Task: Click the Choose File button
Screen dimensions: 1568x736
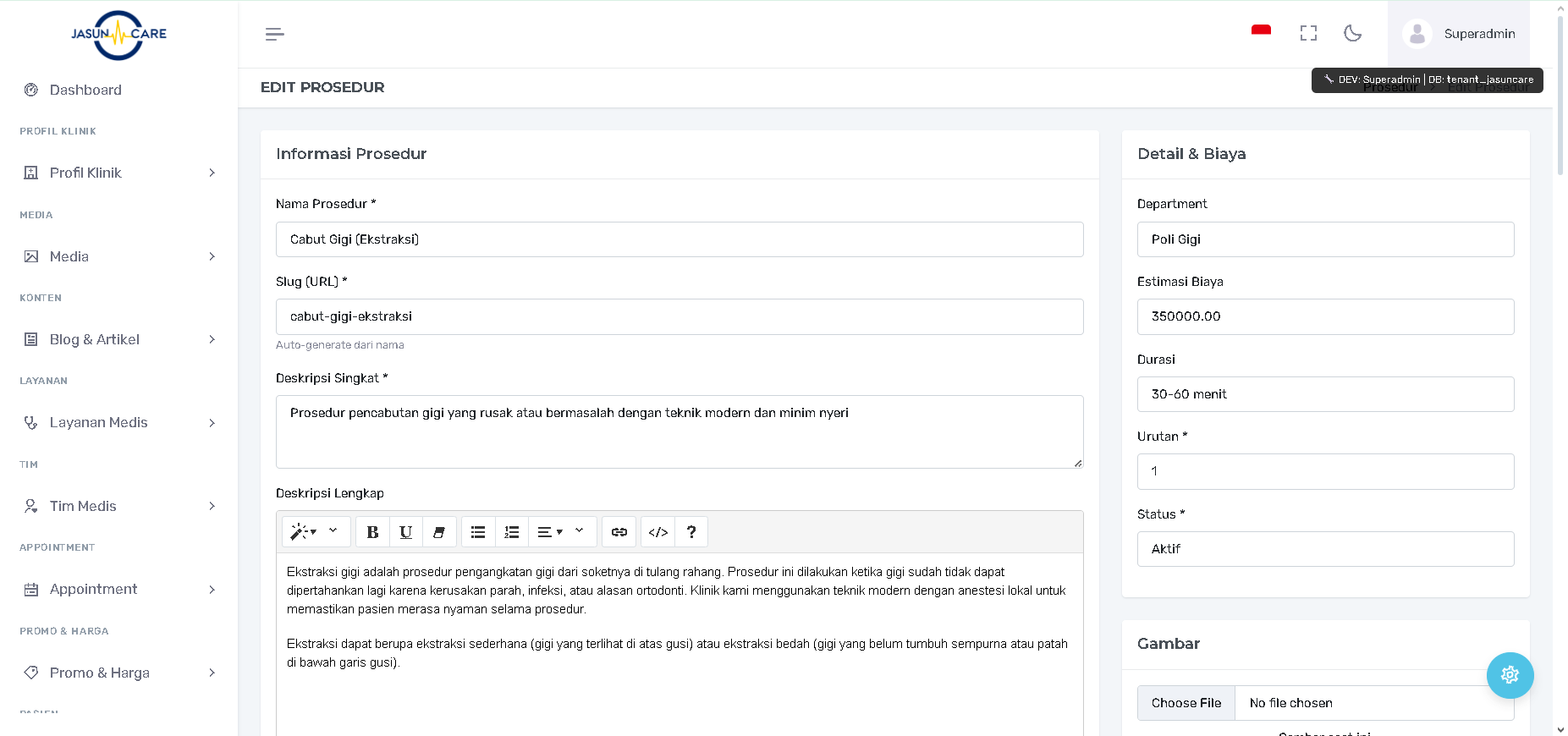Action: tap(1186, 703)
